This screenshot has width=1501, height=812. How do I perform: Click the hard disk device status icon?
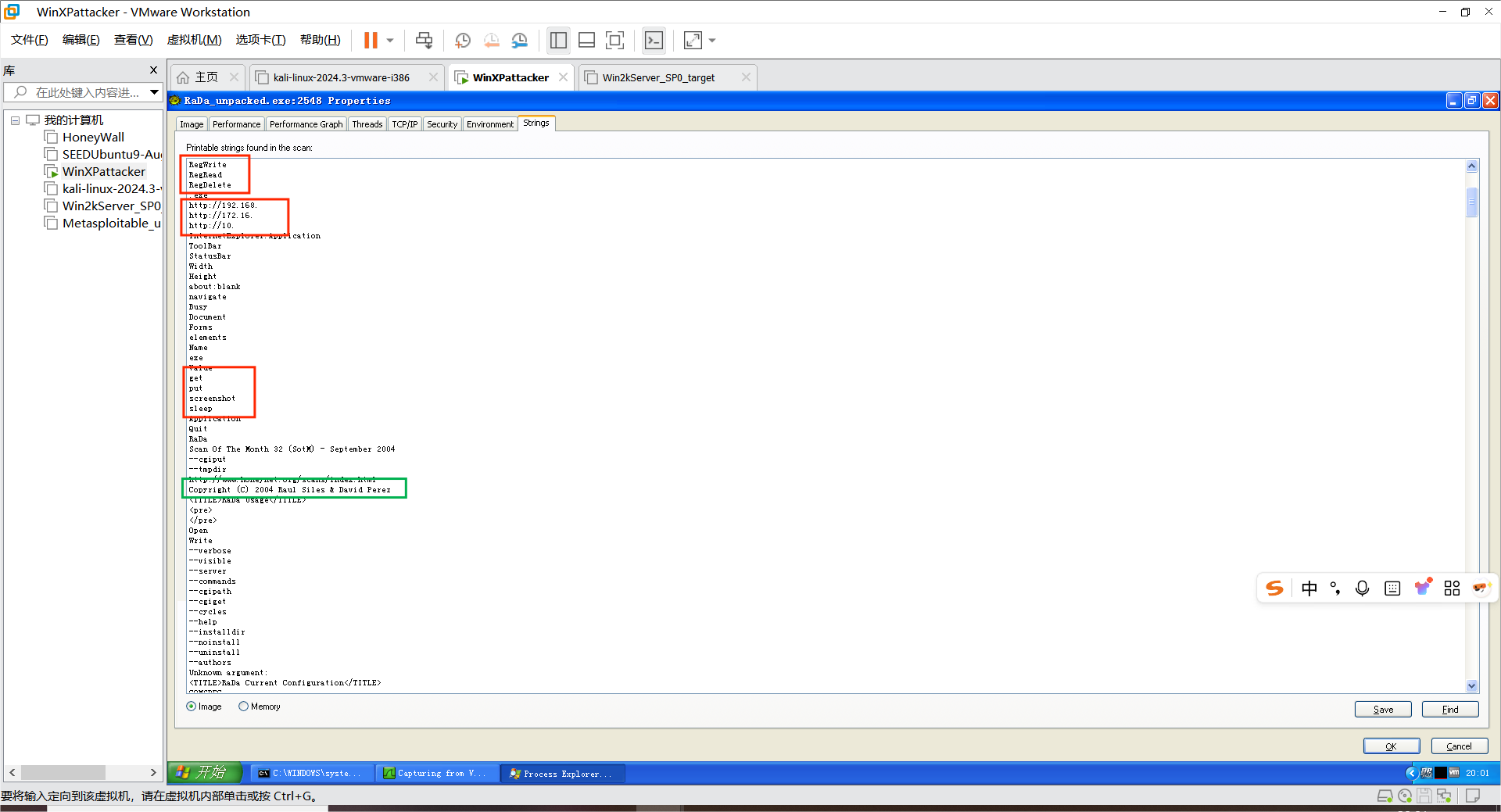(1385, 796)
